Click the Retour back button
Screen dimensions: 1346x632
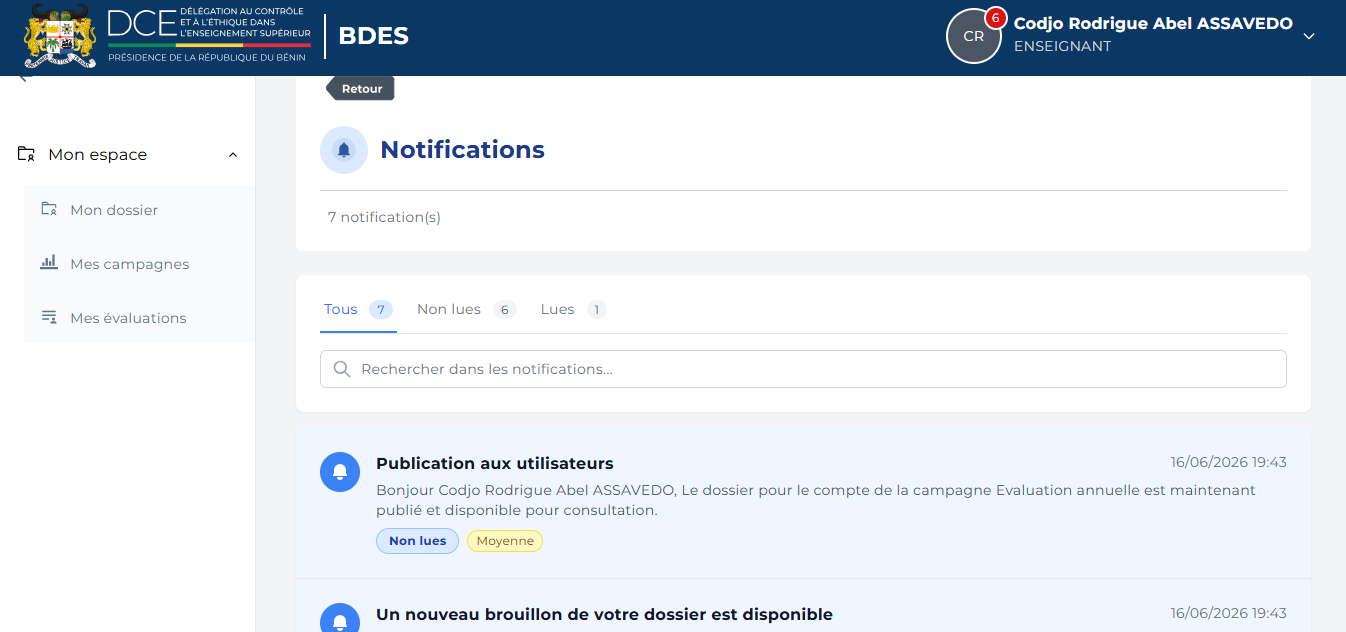click(361, 88)
